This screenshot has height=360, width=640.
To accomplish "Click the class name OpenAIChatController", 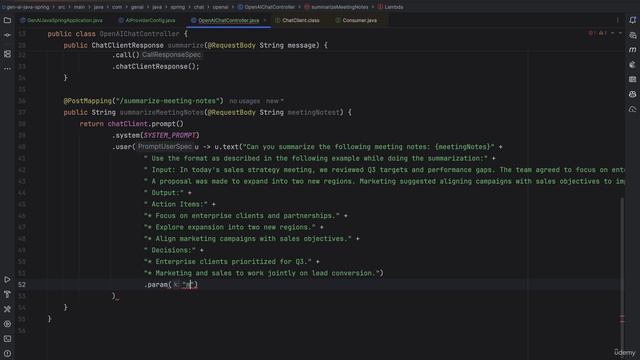I will 140,34.
